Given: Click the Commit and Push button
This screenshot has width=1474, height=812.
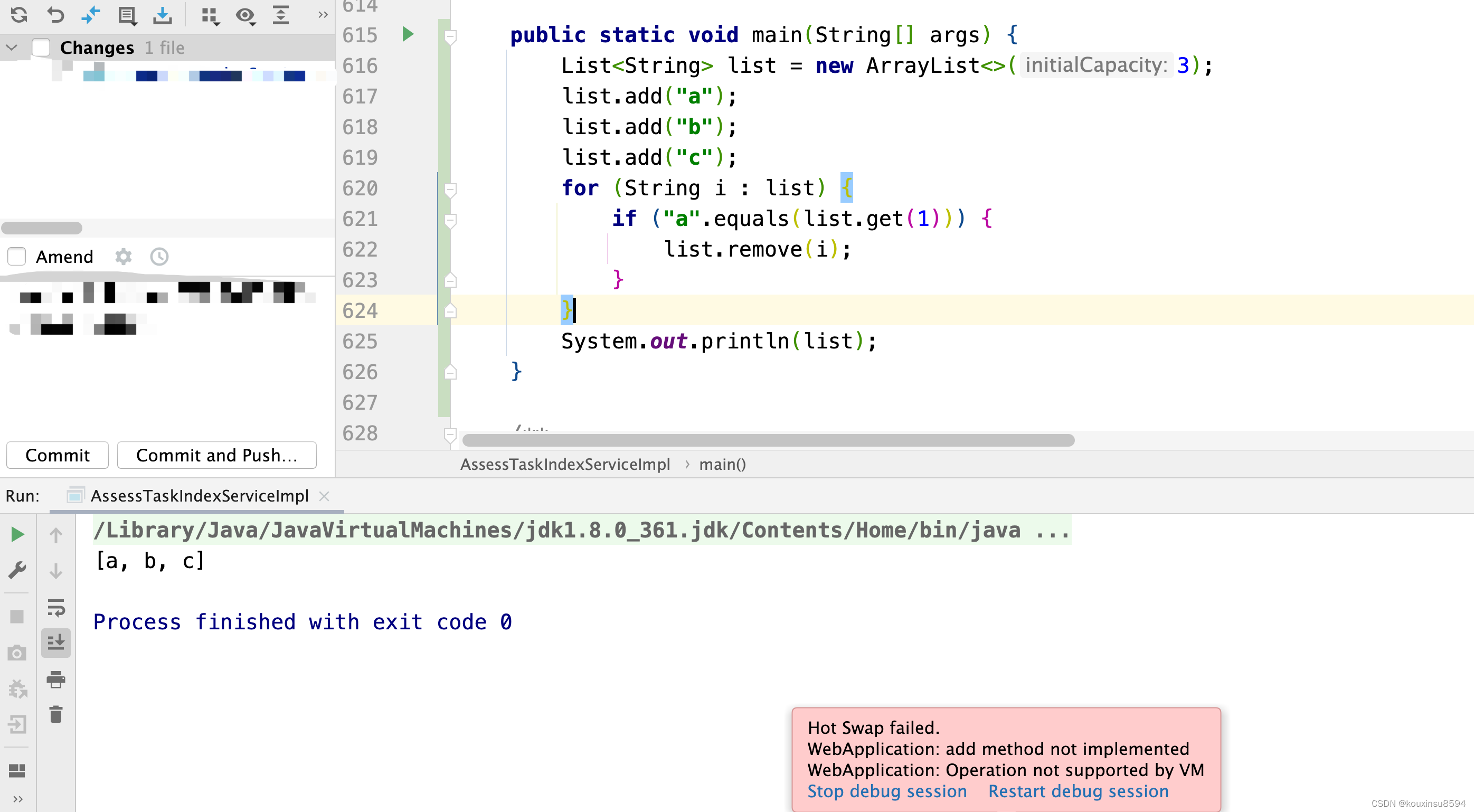Looking at the screenshot, I should [216, 455].
